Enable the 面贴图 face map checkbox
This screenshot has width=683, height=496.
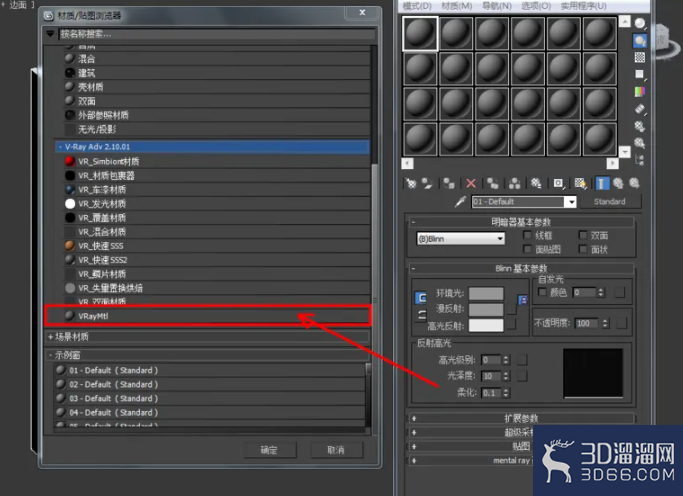pyautogui.click(x=527, y=250)
